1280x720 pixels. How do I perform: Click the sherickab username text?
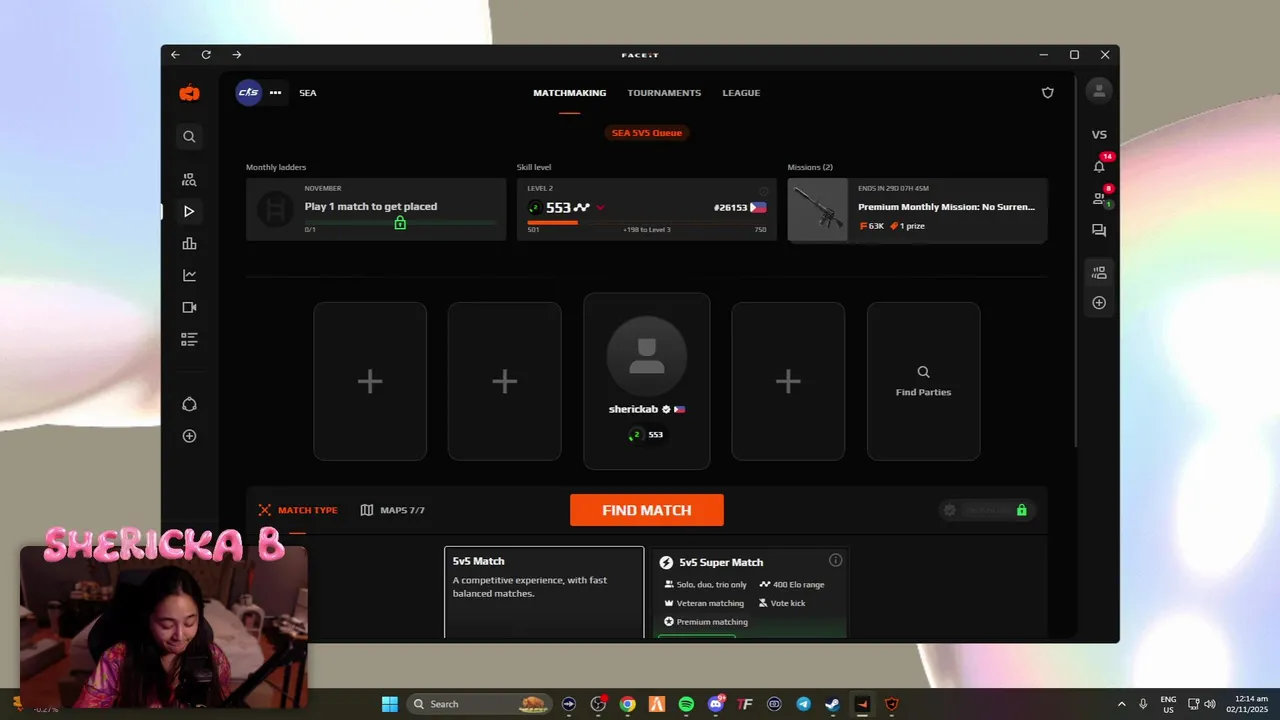pyautogui.click(x=634, y=409)
